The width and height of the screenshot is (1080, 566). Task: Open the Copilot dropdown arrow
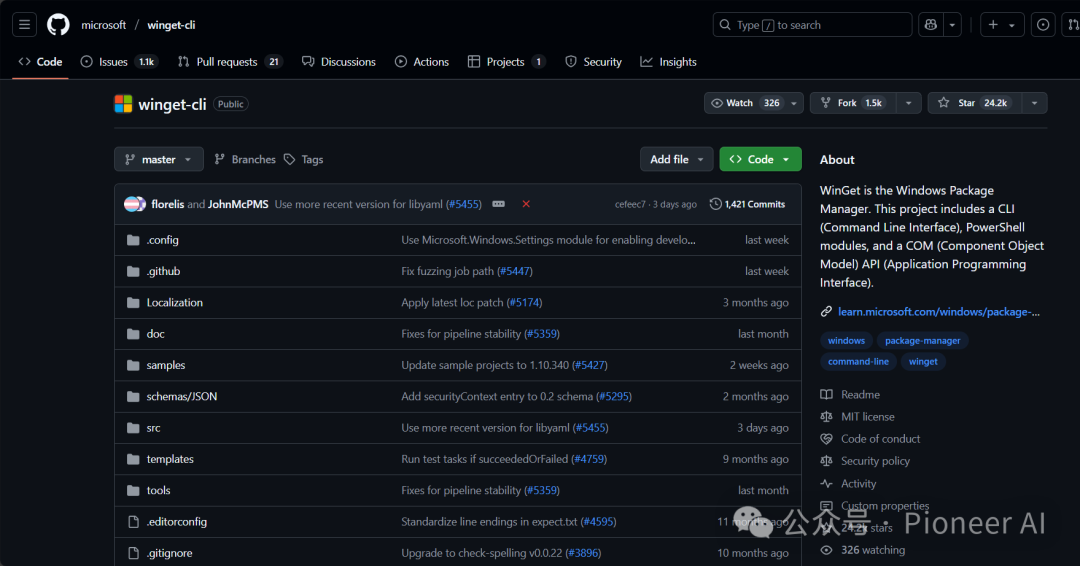tap(952, 25)
